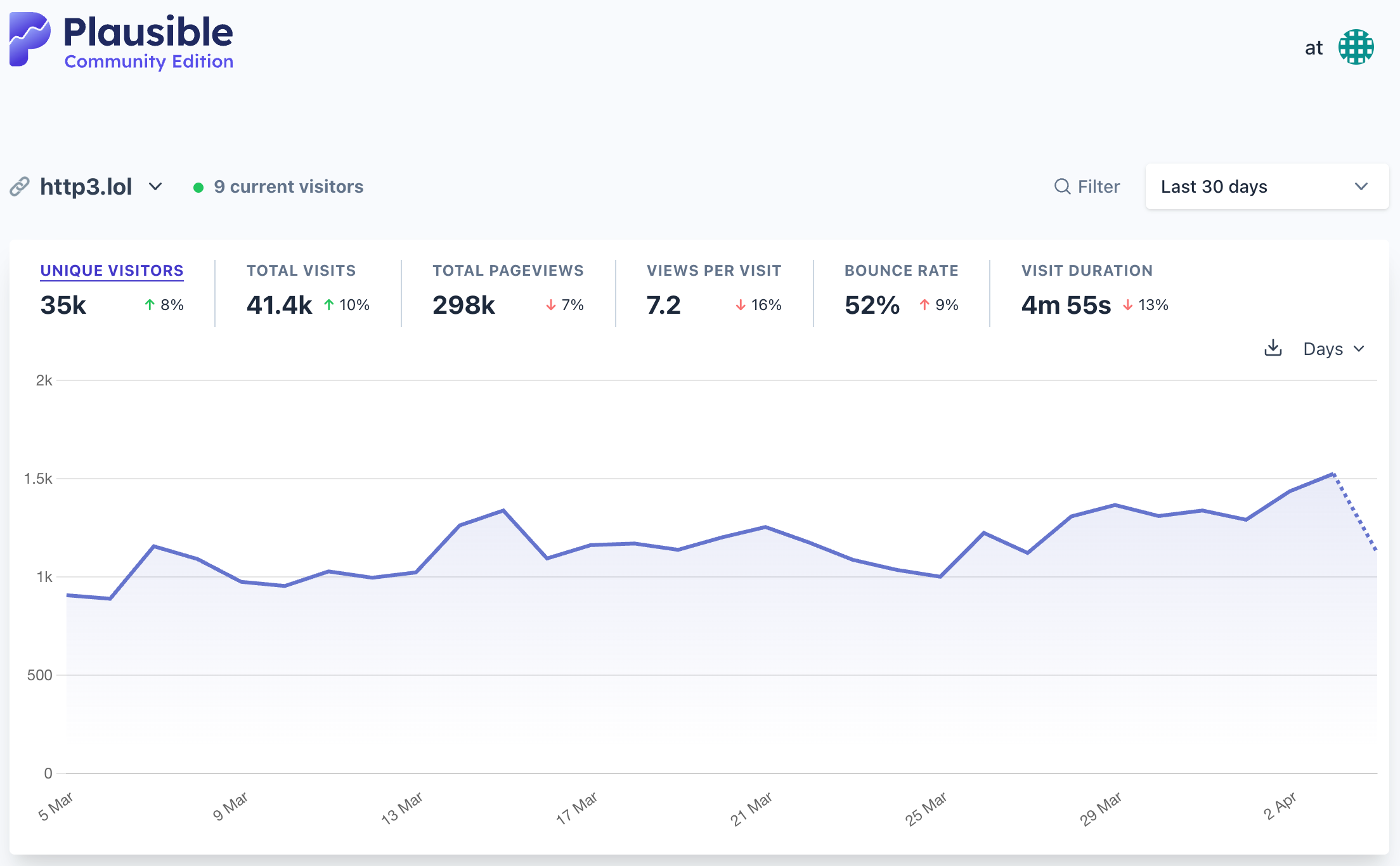Click the download export icon
1400x866 pixels.
pyautogui.click(x=1273, y=348)
